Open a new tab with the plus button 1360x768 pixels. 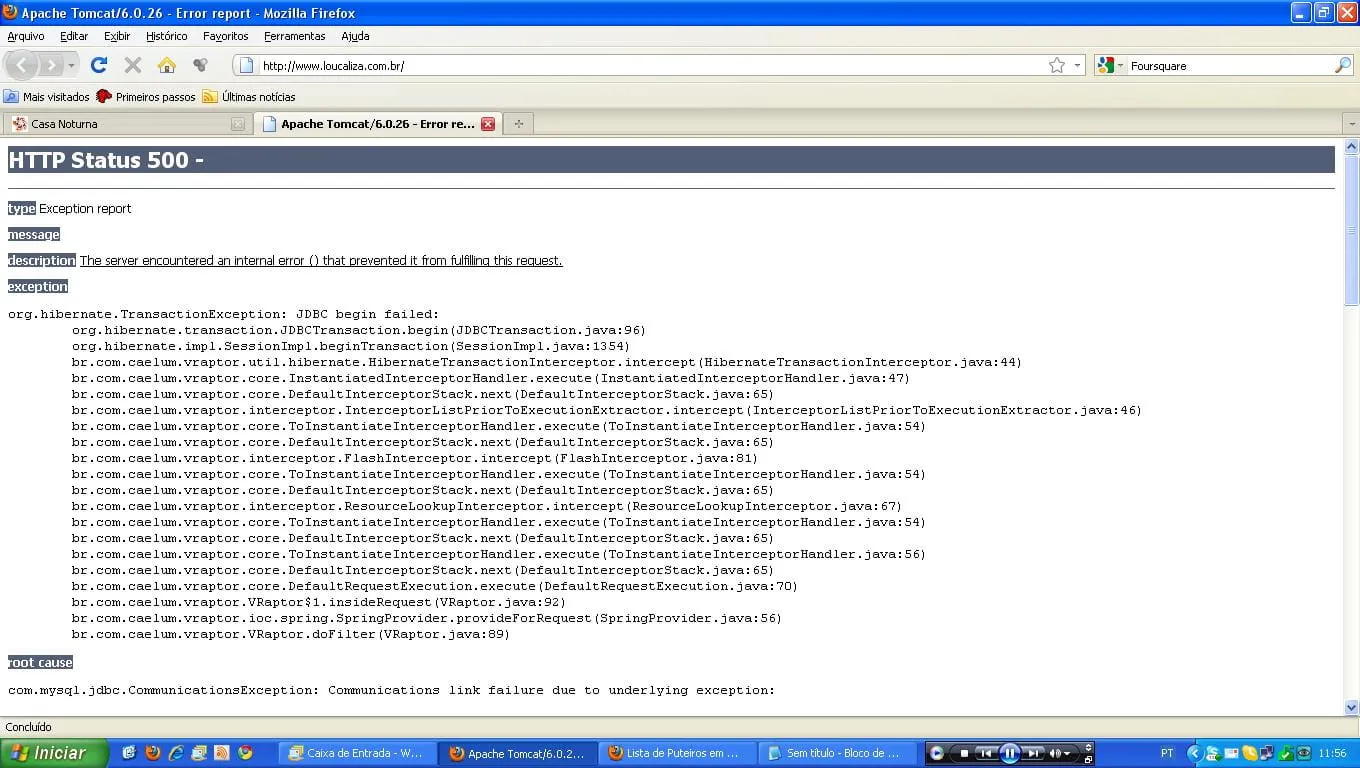518,124
